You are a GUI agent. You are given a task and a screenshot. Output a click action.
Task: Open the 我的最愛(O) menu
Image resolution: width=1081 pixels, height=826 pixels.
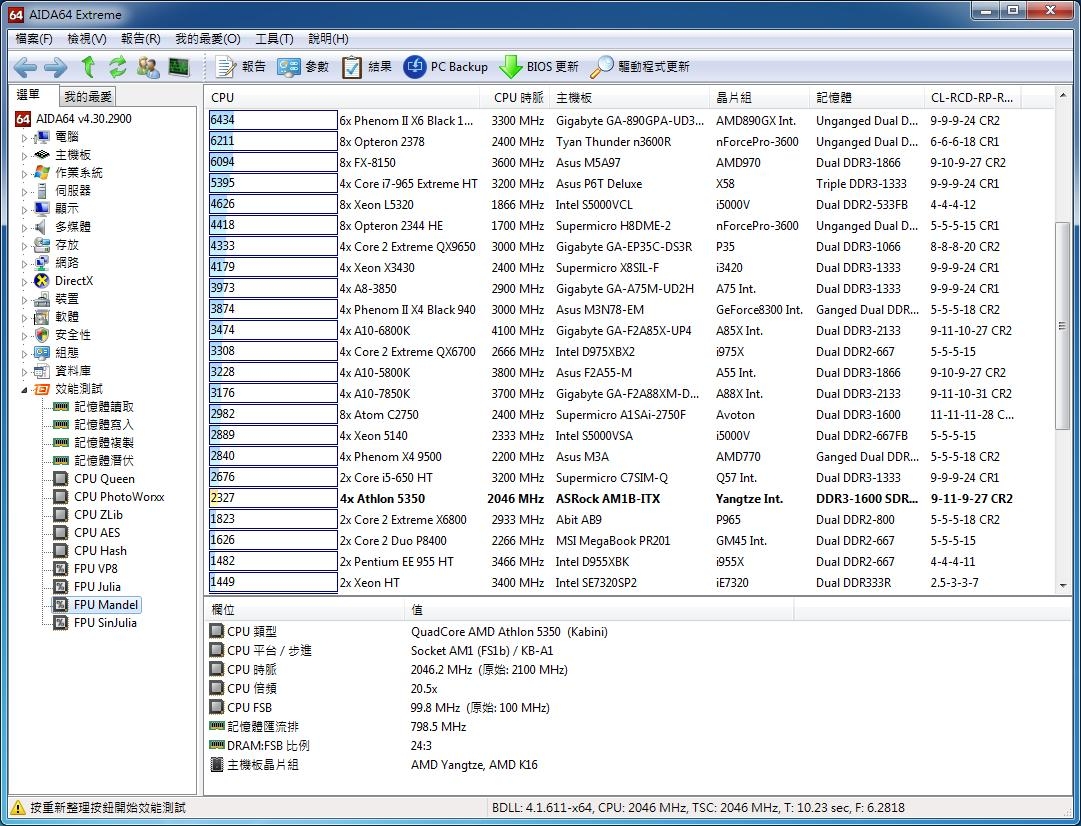(208, 39)
